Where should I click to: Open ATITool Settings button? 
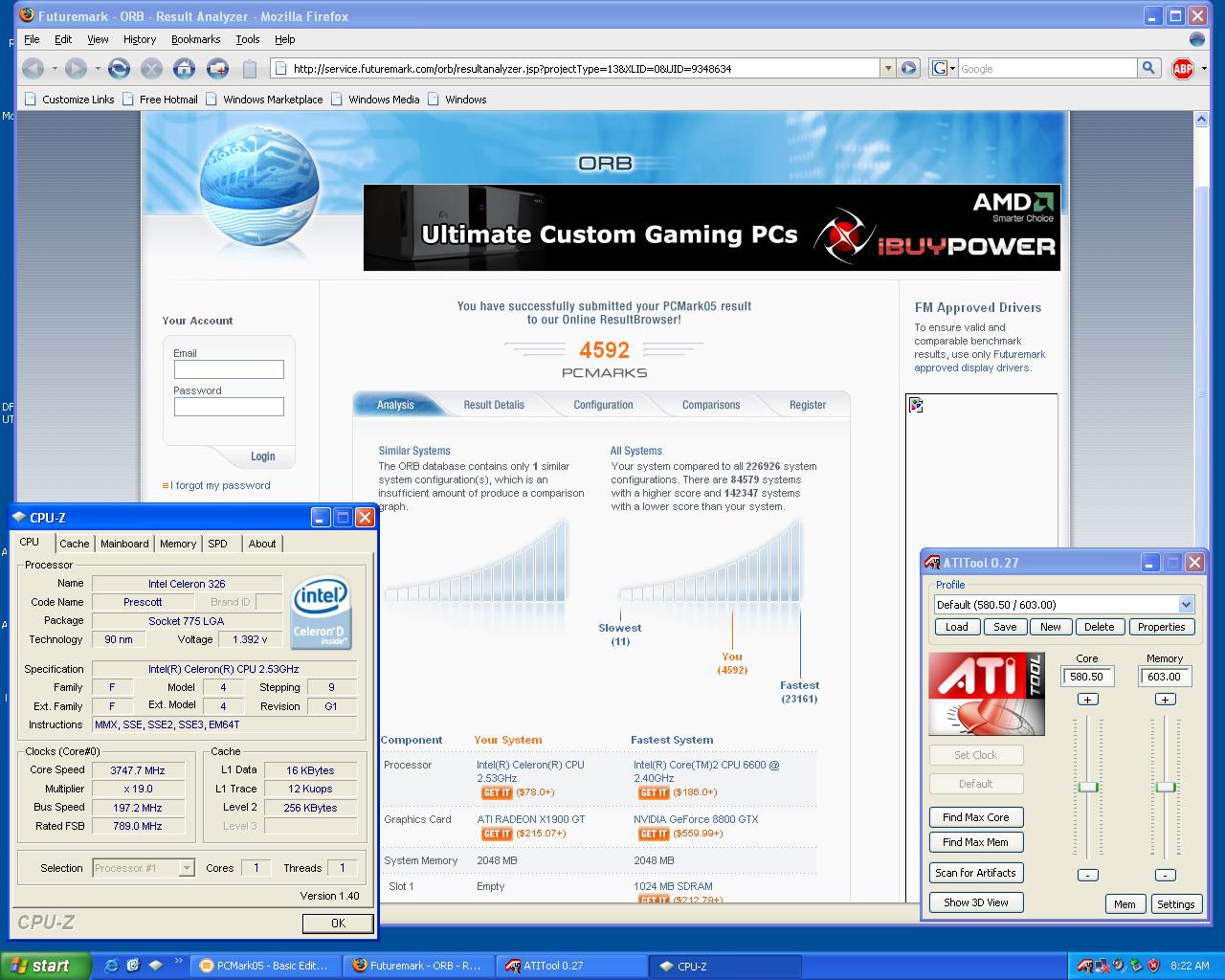click(x=1175, y=904)
